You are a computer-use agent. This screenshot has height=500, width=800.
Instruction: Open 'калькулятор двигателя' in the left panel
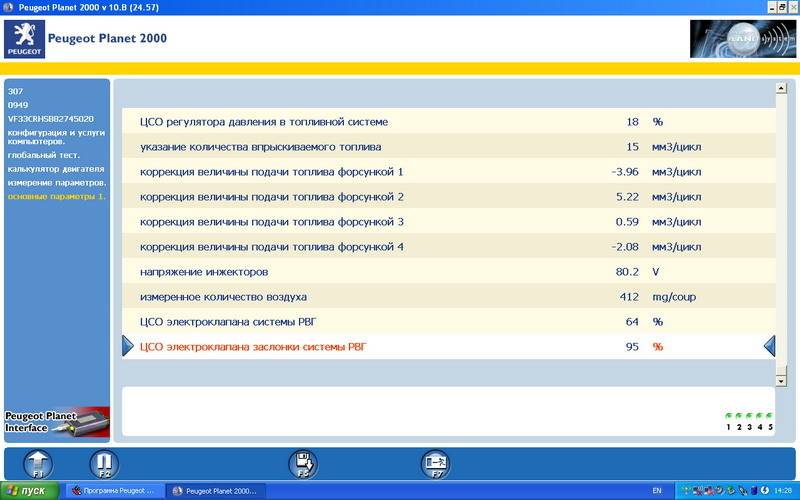coord(56,169)
